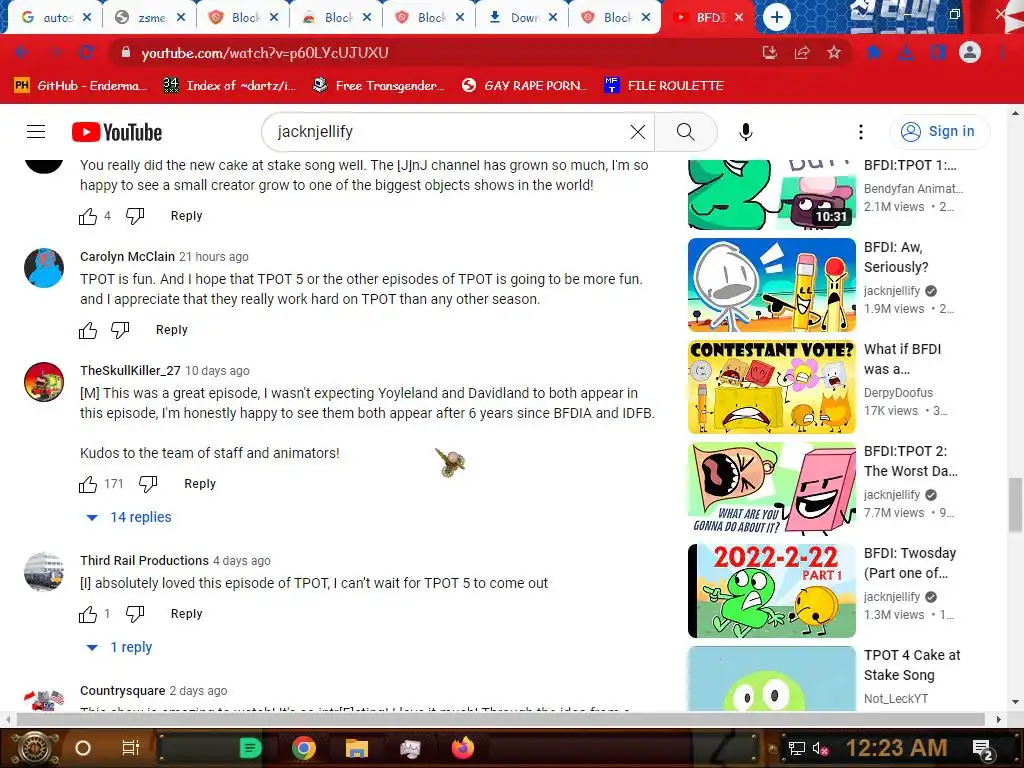1024x768 pixels.
Task: Click Sign in button
Action: (x=939, y=131)
